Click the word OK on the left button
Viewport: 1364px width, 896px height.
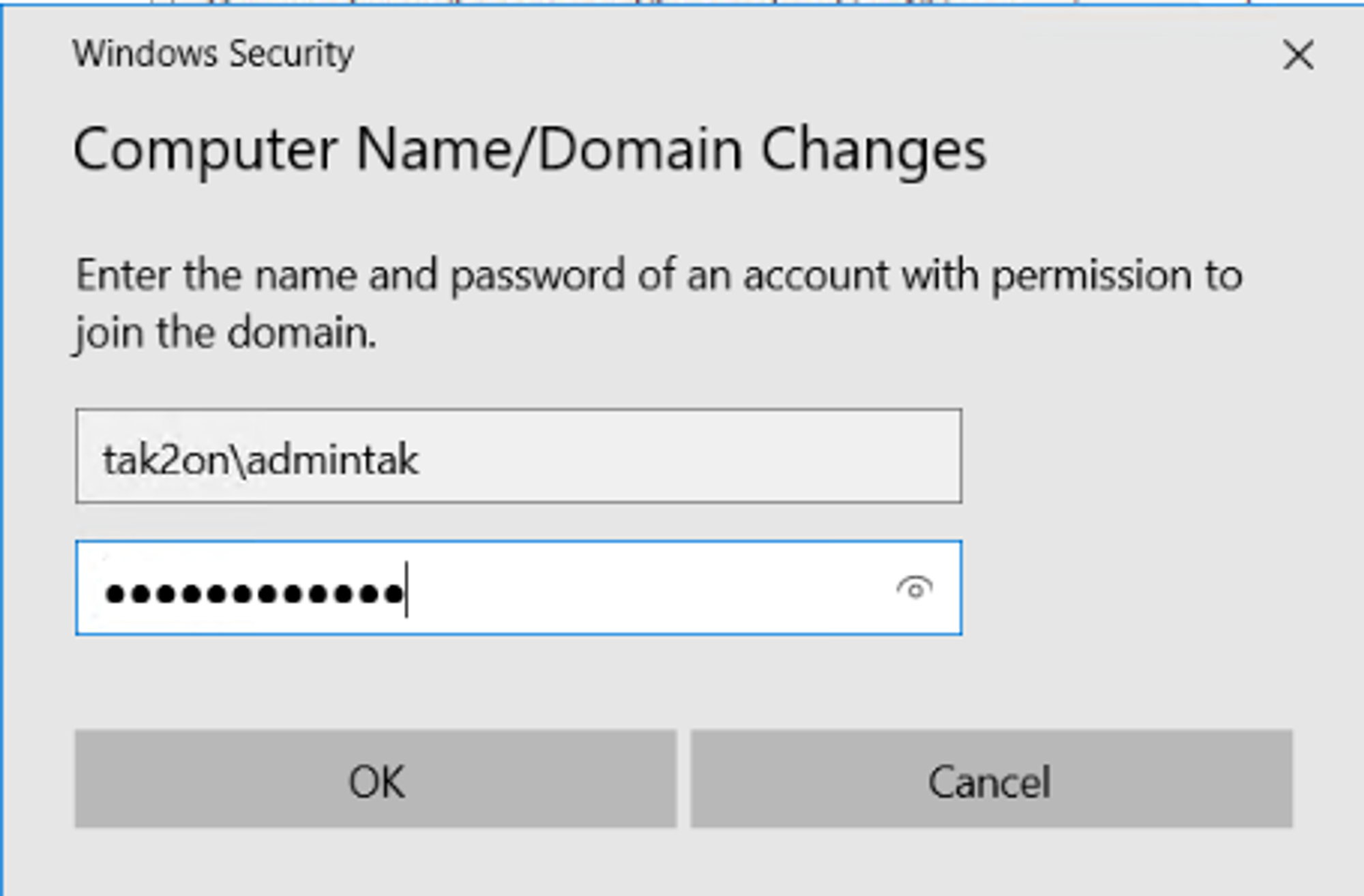tap(376, 781)
